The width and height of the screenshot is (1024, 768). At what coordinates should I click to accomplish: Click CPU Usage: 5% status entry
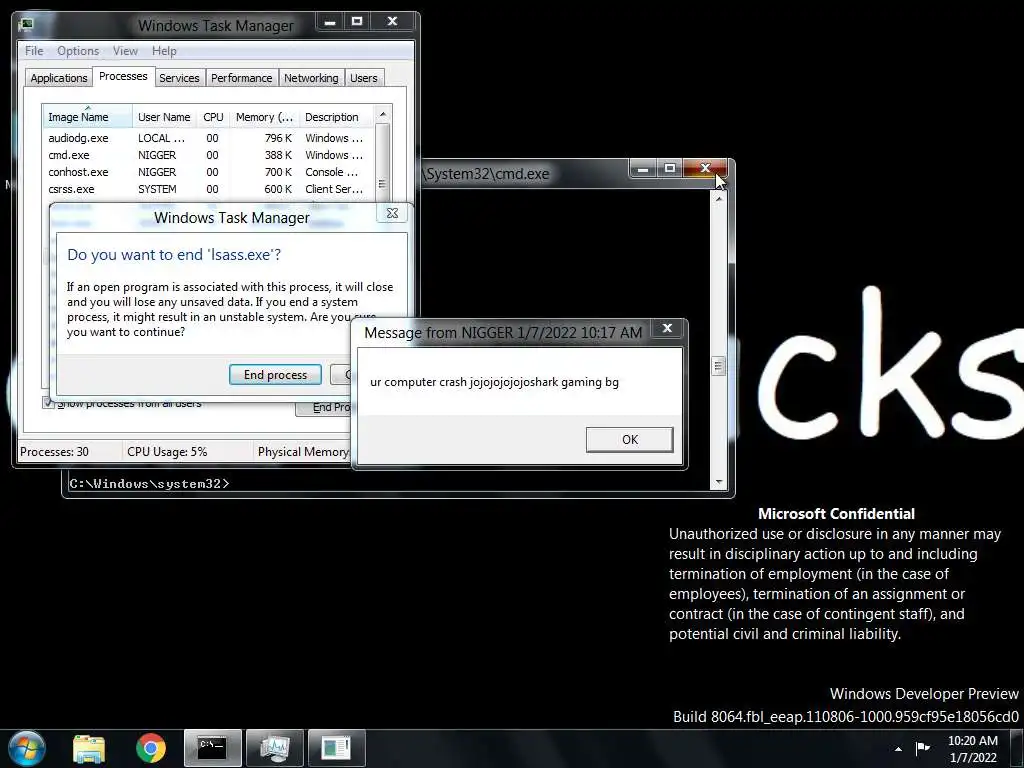point(167,452)
